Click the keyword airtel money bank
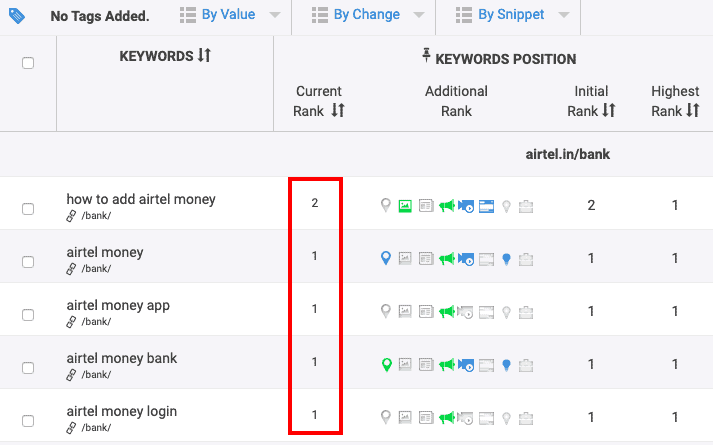This screenshot has width=713, height=445. point(122,358)
